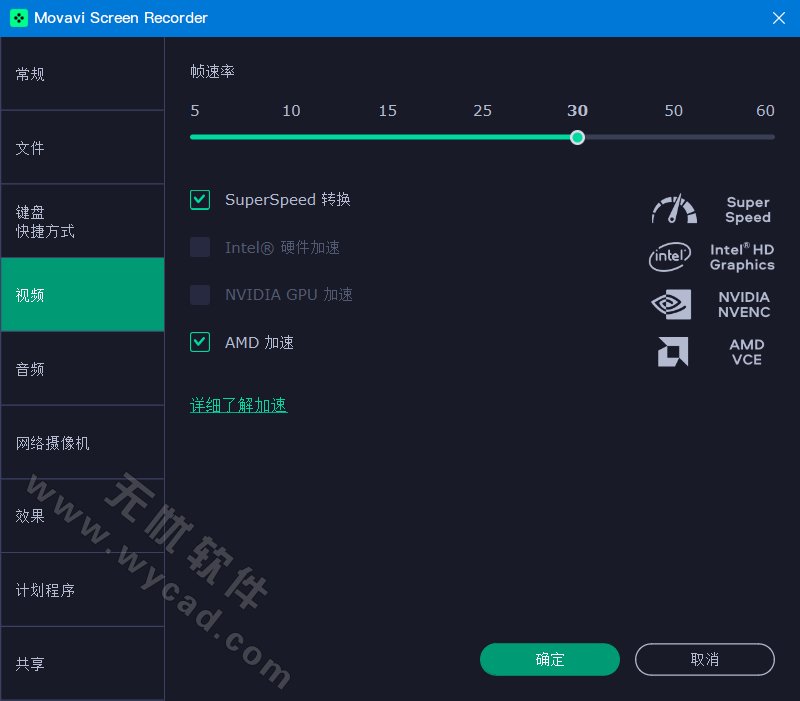Click the 帧速率 heading
Viewport: 800px width, 701px height.
click(x=212, y=71)
